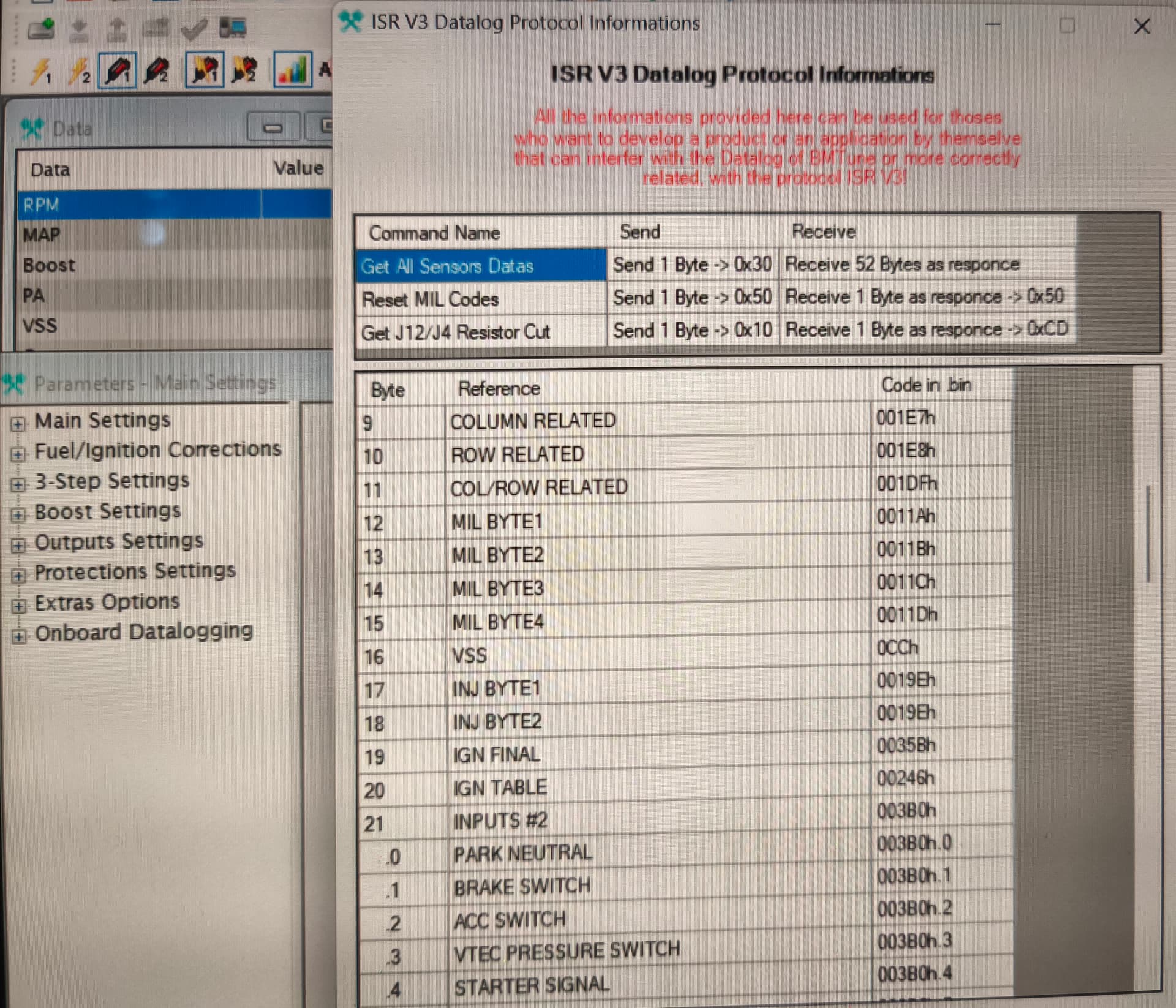
Task: Select the MAP row in the Data list
Action: click(42, 235)
